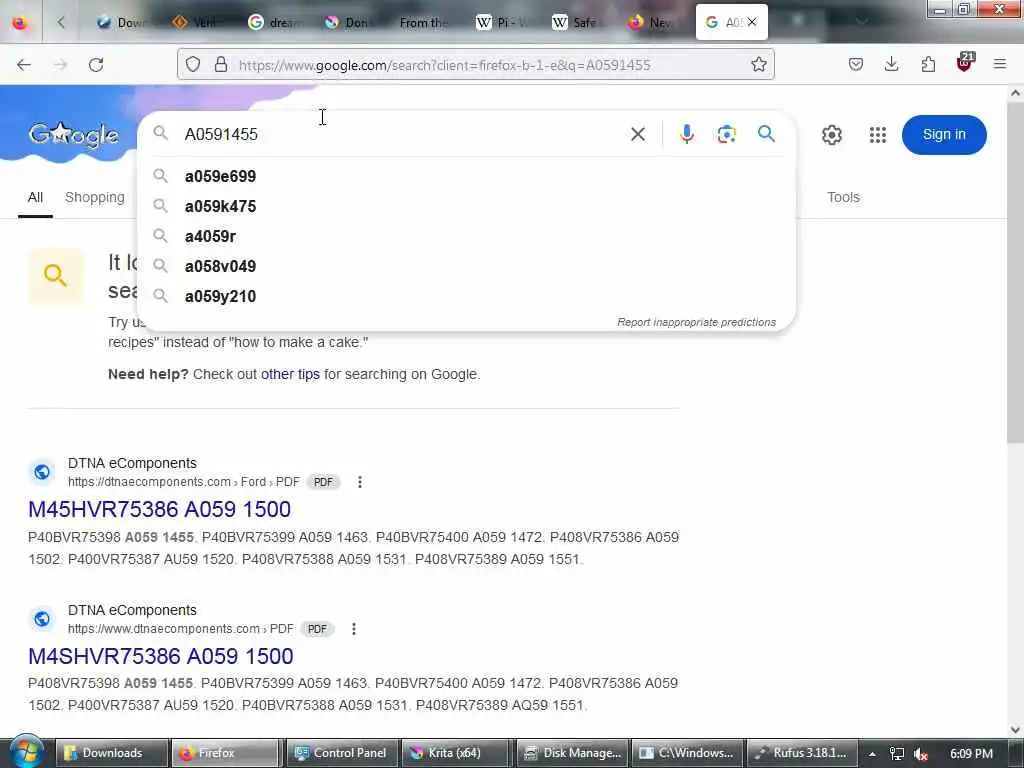Click Report inappropriate predictions

click(x=696, y=322)
